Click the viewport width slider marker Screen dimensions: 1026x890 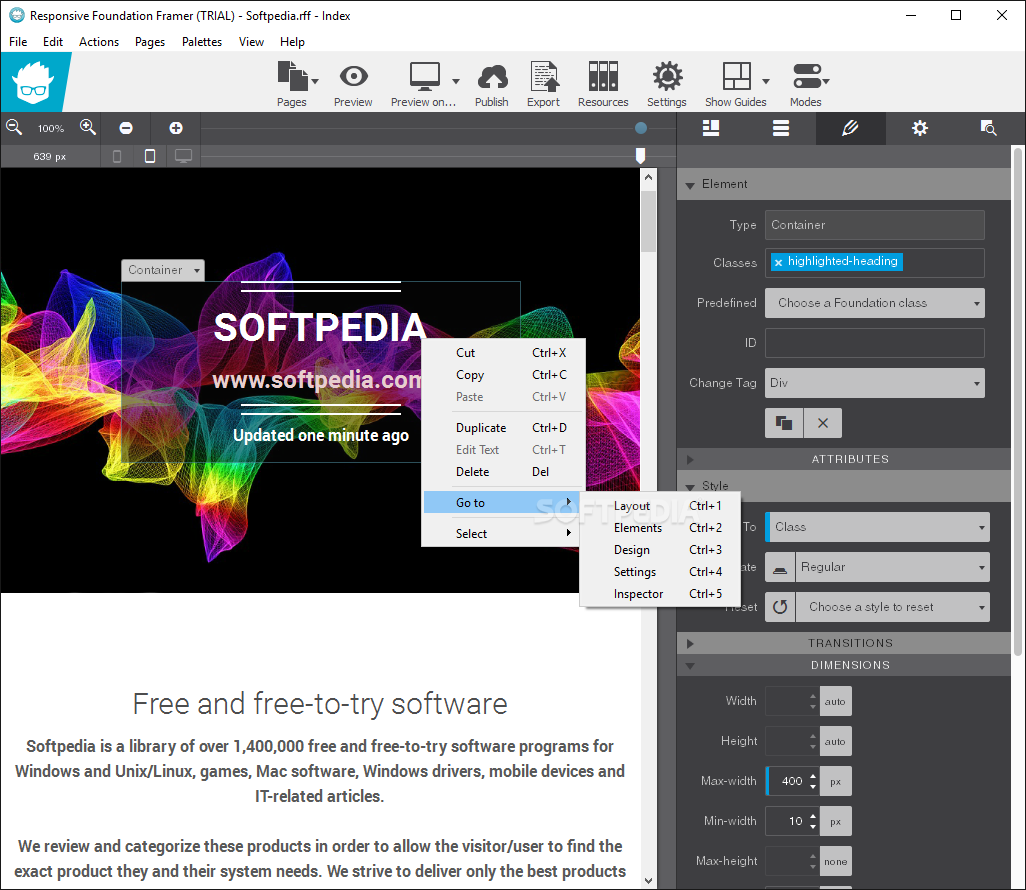pyautogui.click(x=641, y=156)
